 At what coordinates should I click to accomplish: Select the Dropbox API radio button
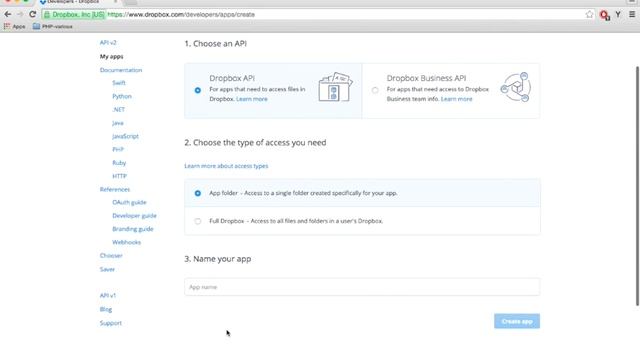[x=198, y=90]
